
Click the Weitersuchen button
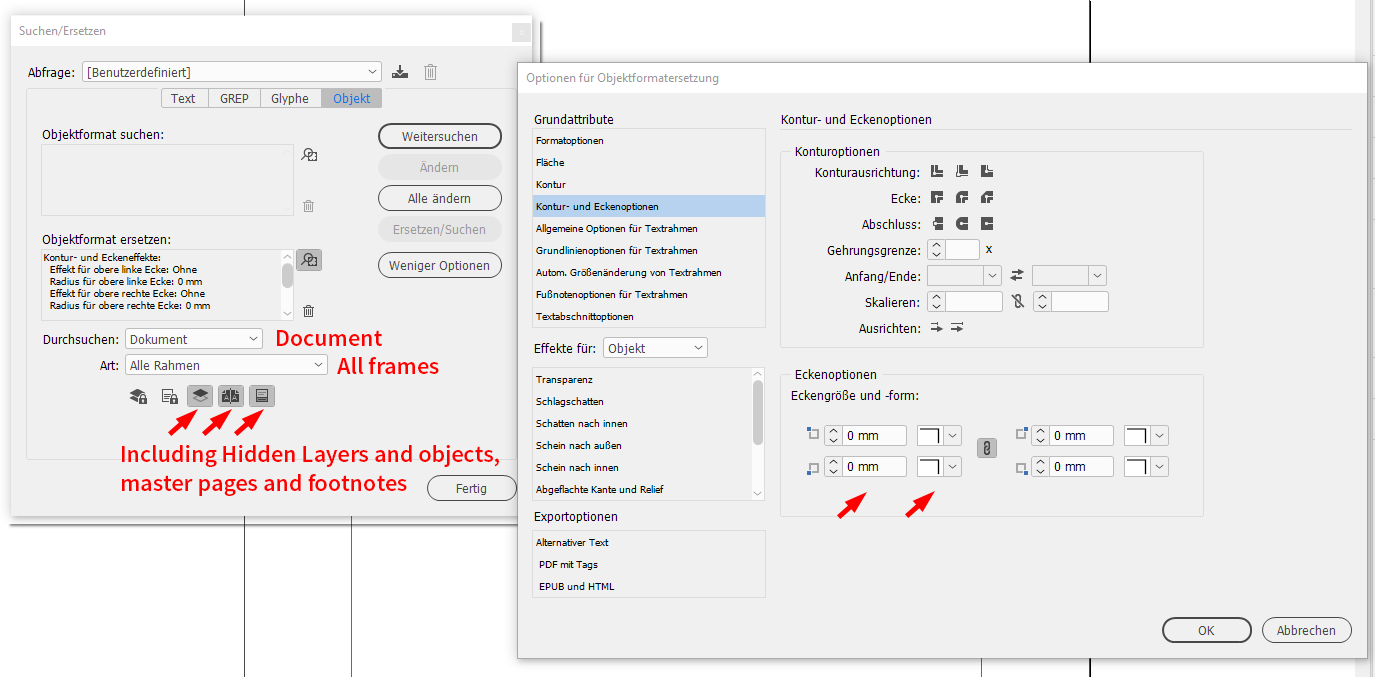tap(440, 136)
